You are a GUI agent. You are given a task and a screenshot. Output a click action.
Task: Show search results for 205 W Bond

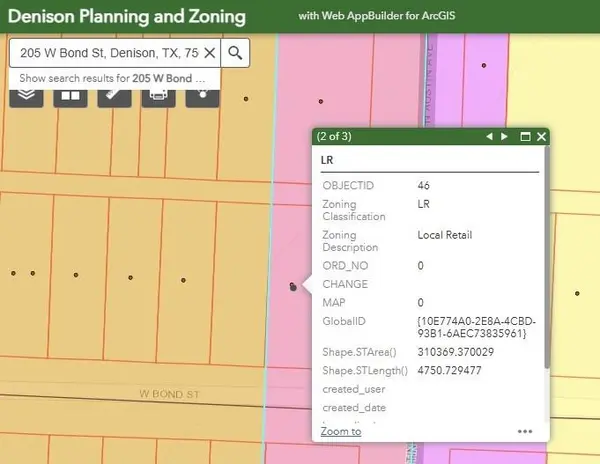point(112,77)
